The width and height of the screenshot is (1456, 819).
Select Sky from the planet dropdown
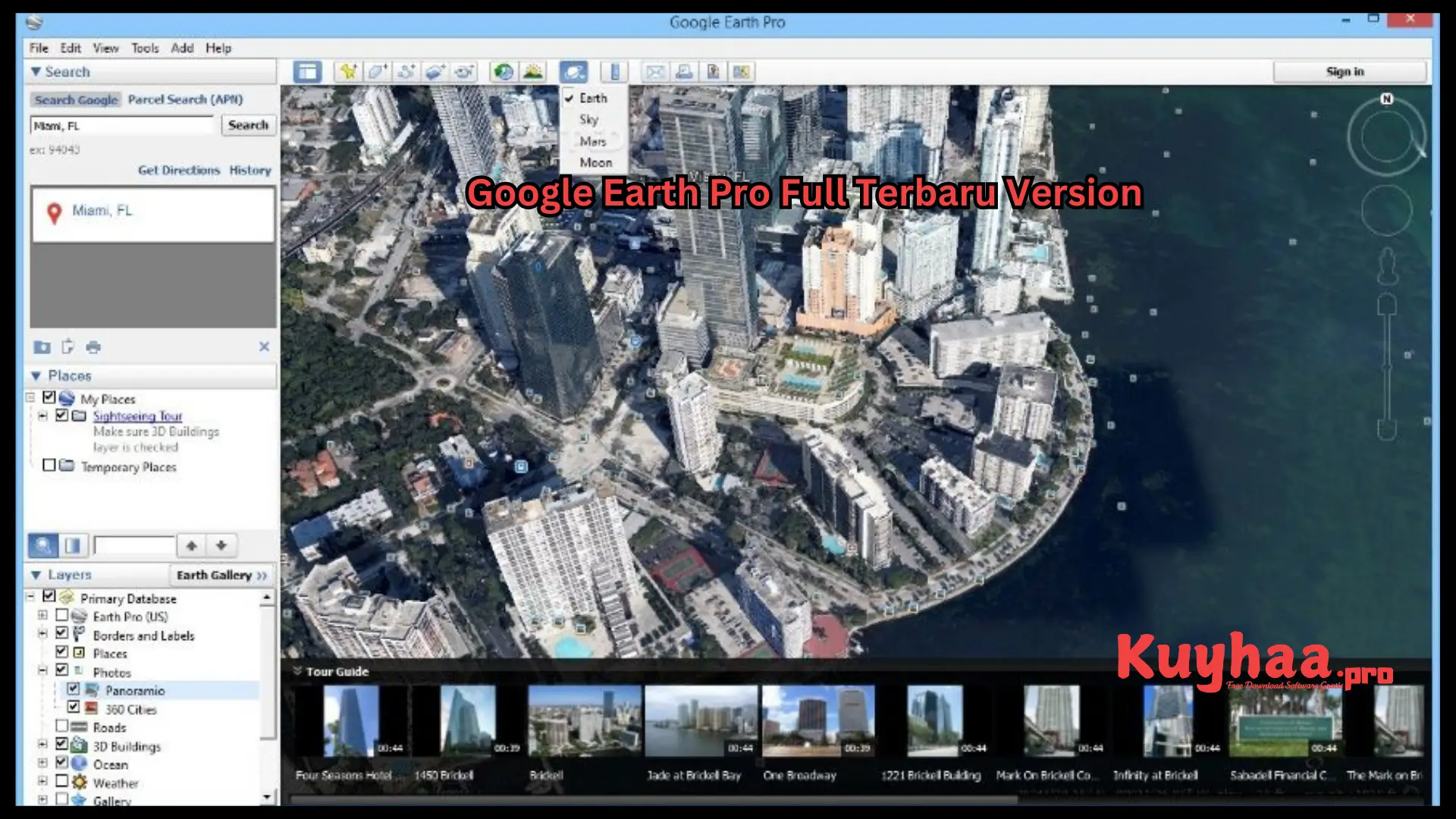click(589, 120)
